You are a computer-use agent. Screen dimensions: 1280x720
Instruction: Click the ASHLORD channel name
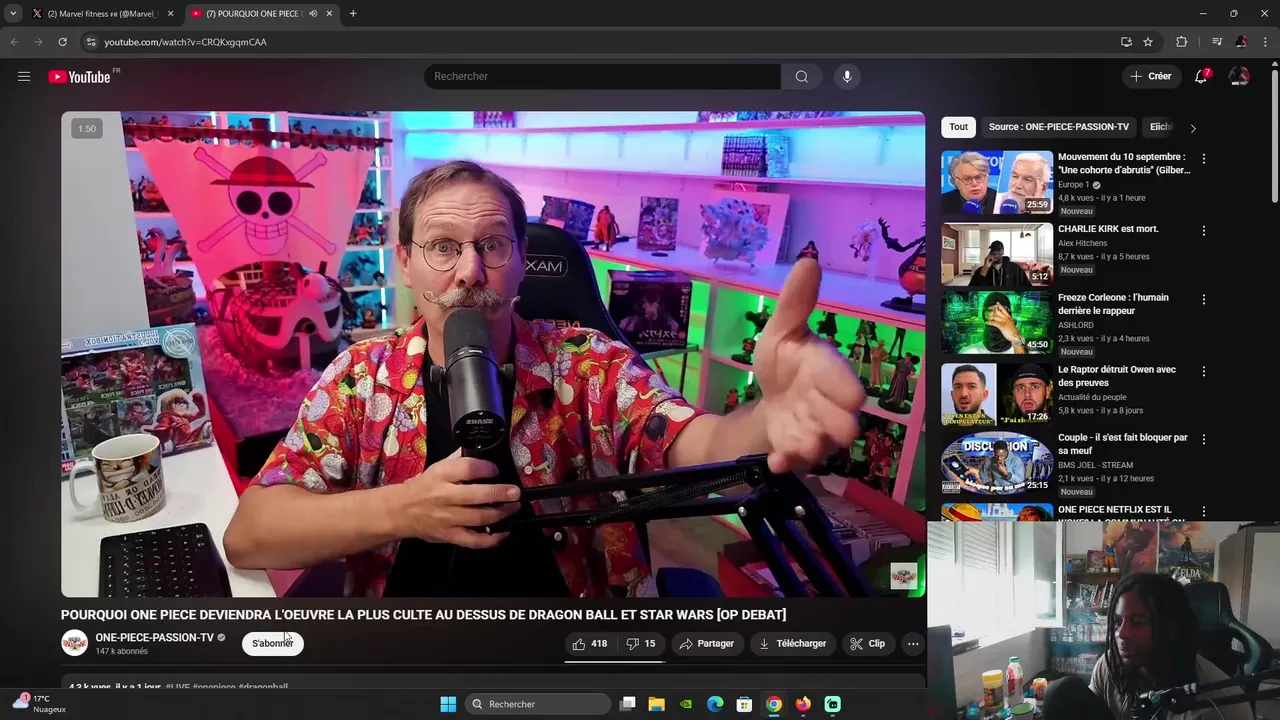[x=1076, y=325]
